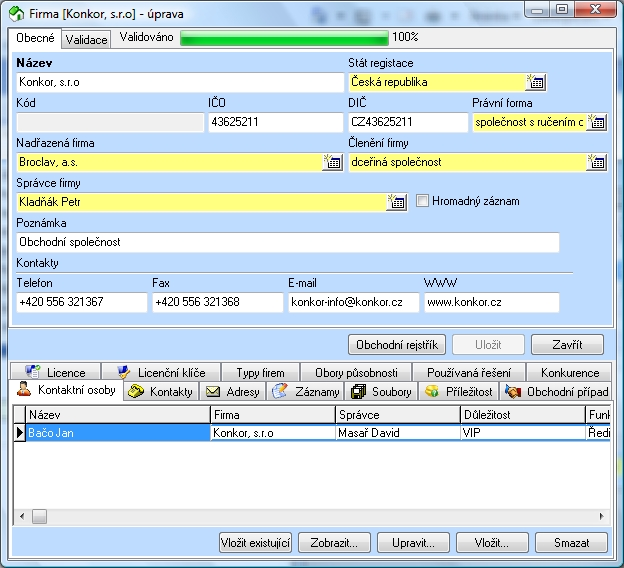Open lookup picker for Nadřazená firma
The image size is (624, 568).
pos(333,162)
